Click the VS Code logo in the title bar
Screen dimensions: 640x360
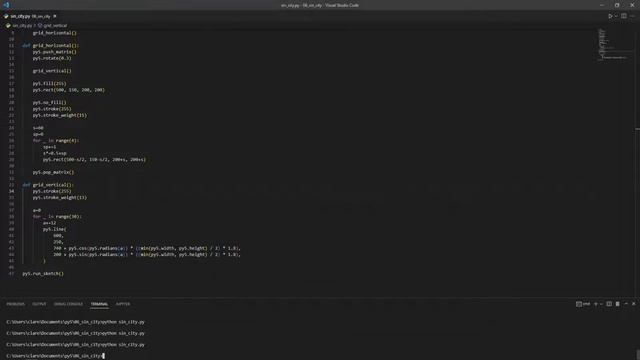(6, 5)
